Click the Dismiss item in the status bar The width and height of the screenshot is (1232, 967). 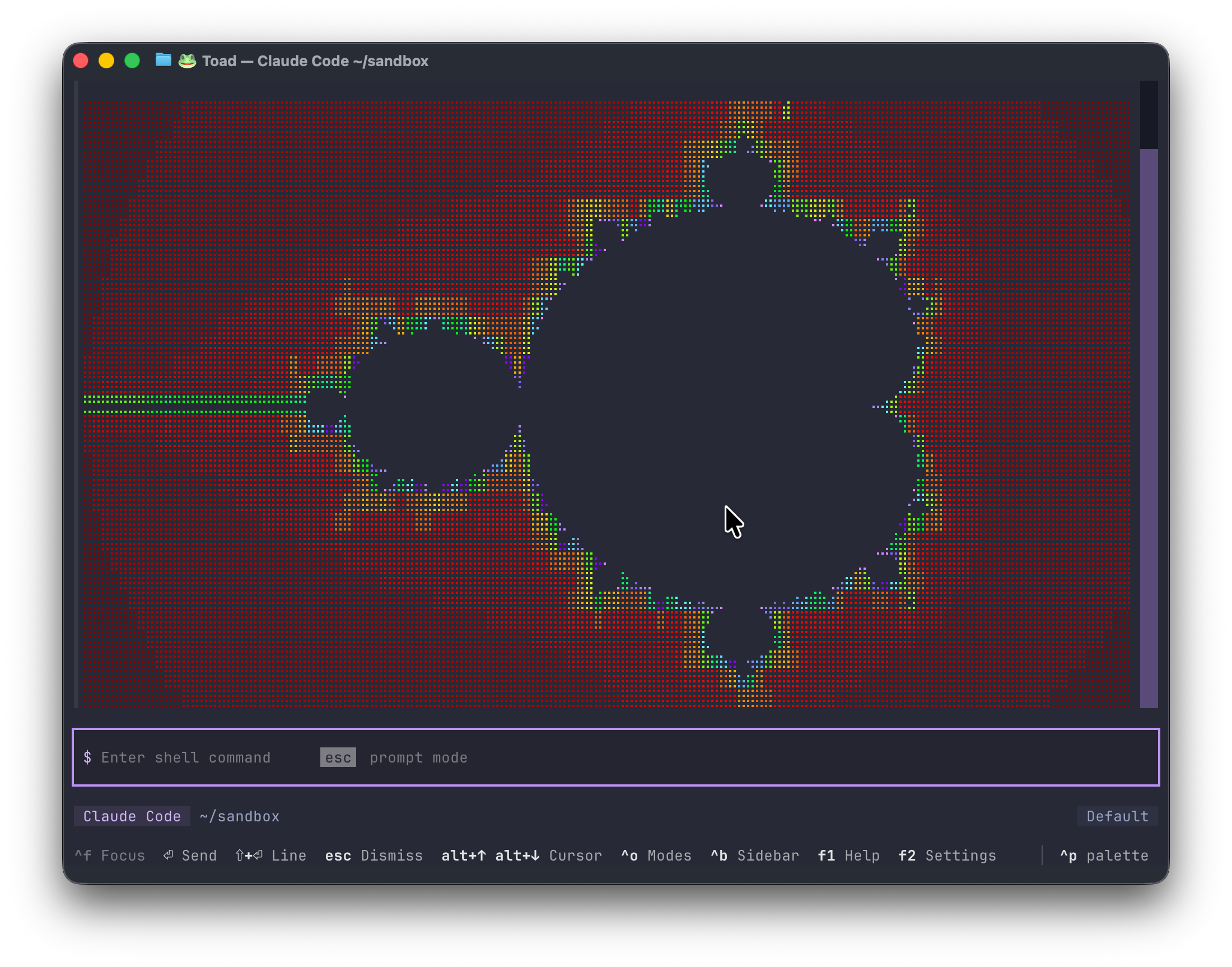(x=374, y=856)
